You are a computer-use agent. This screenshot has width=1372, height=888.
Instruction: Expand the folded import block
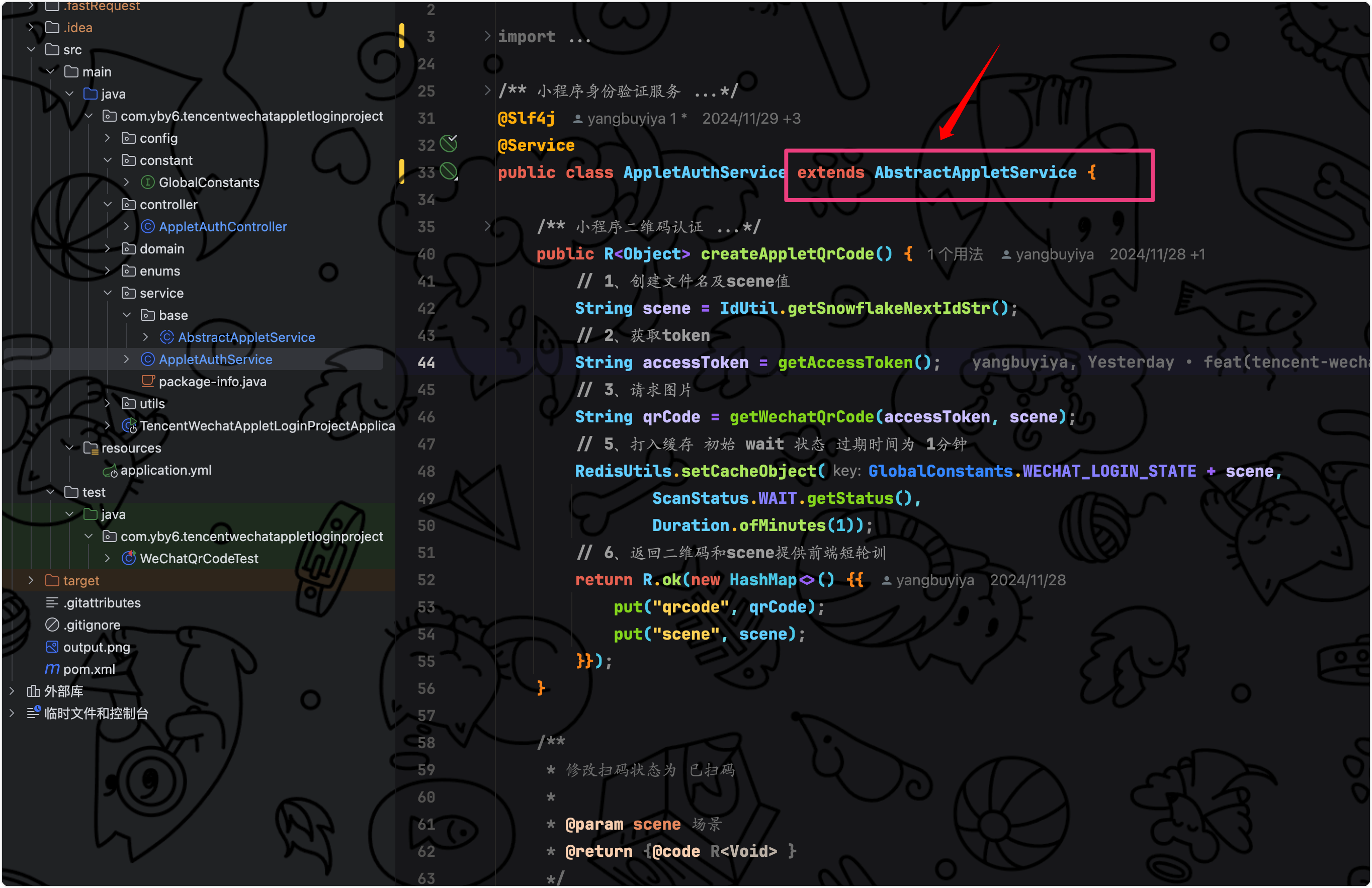tap(487, 36)
